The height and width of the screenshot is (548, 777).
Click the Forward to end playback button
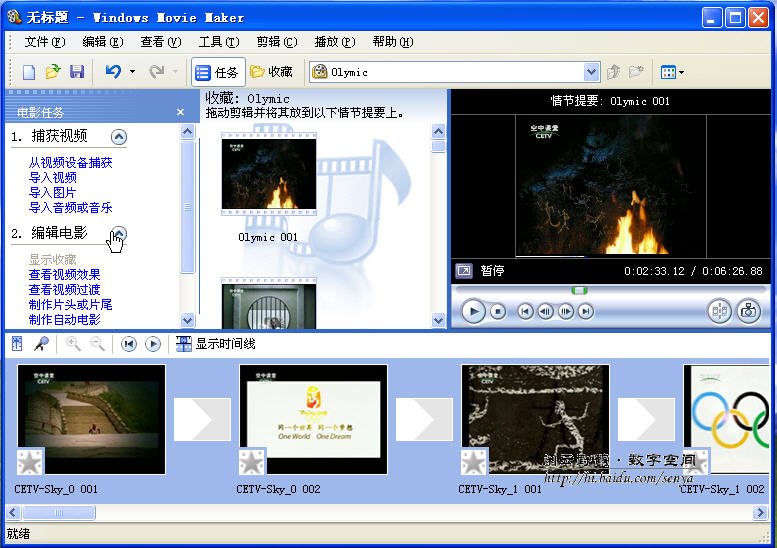[x=586, y=312]
